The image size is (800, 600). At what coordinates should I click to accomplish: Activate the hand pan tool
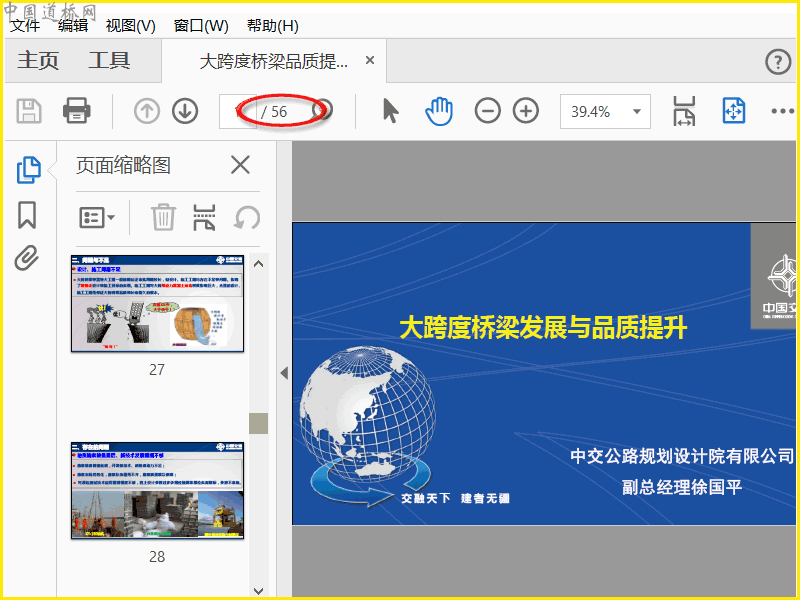[x=439, y=111]
